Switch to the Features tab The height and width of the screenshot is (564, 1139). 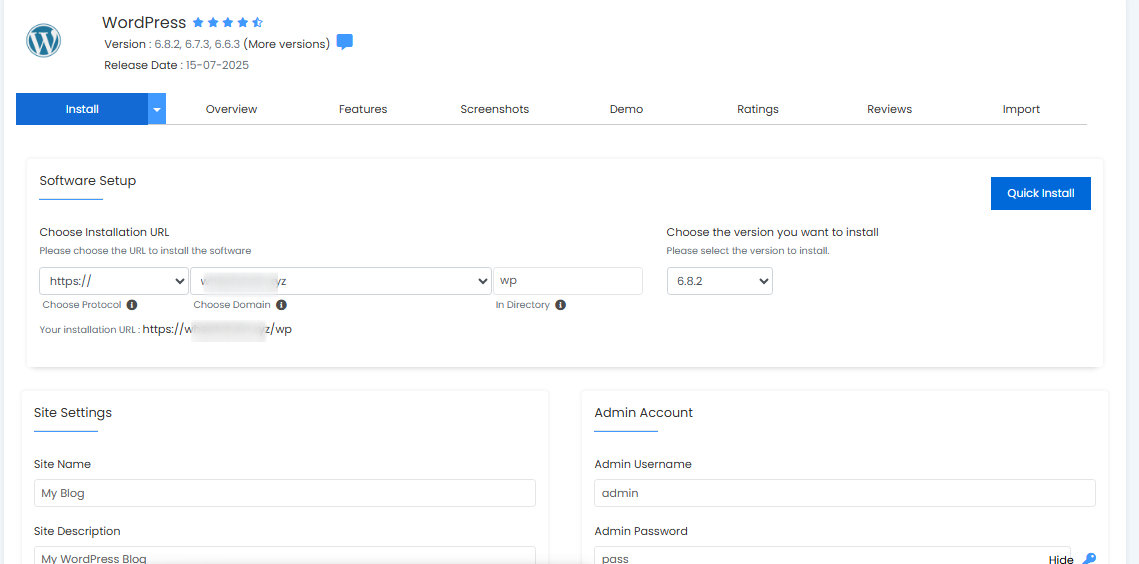coord(362,109)
